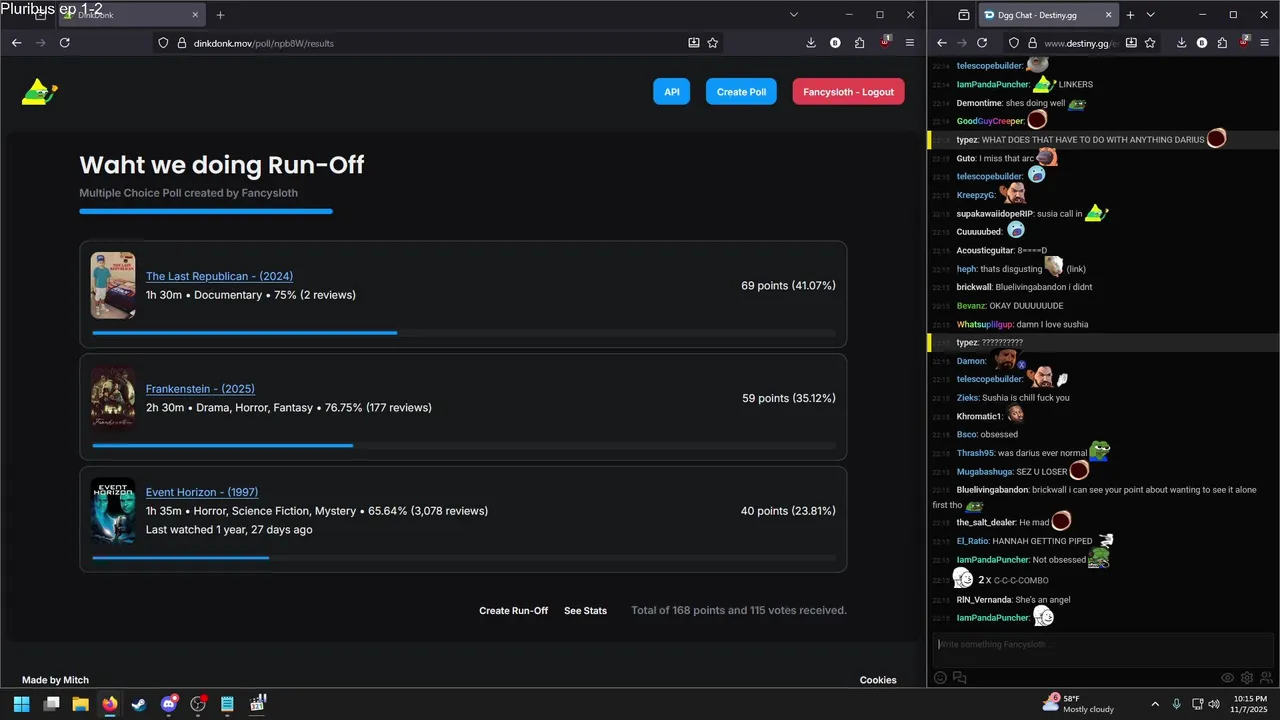Go back in the Destiny.gg chat window

coord(941,43)
